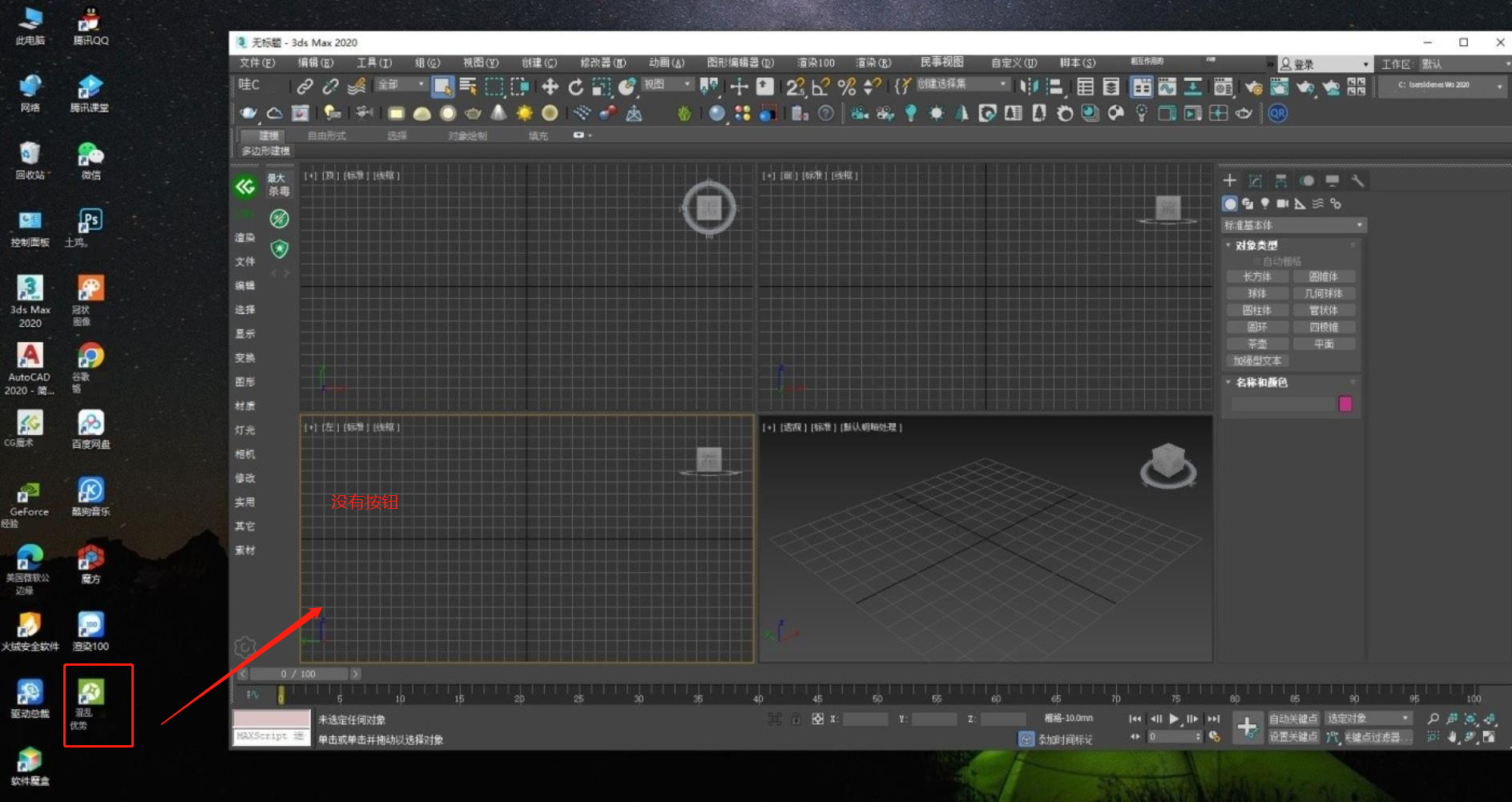Create a 长方体 box primitive
Screen dimensions: 1512x802
pyautogui.click(x=1257, y=276)
